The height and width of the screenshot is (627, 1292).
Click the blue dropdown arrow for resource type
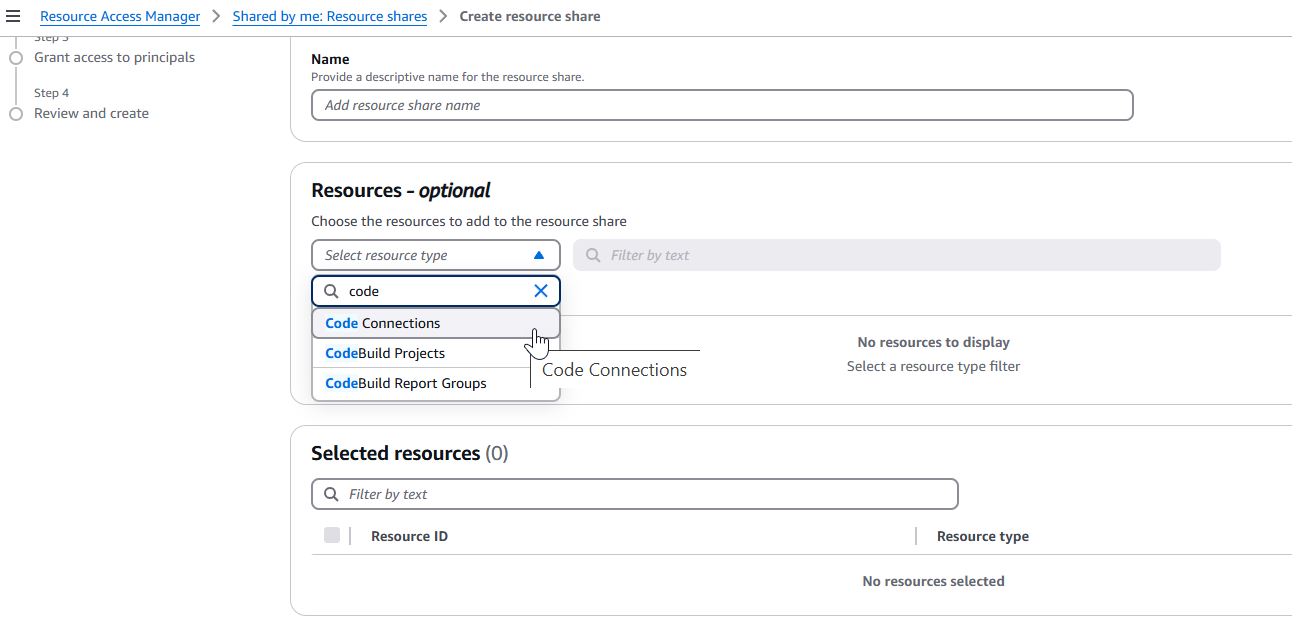[x=539, y=255]
